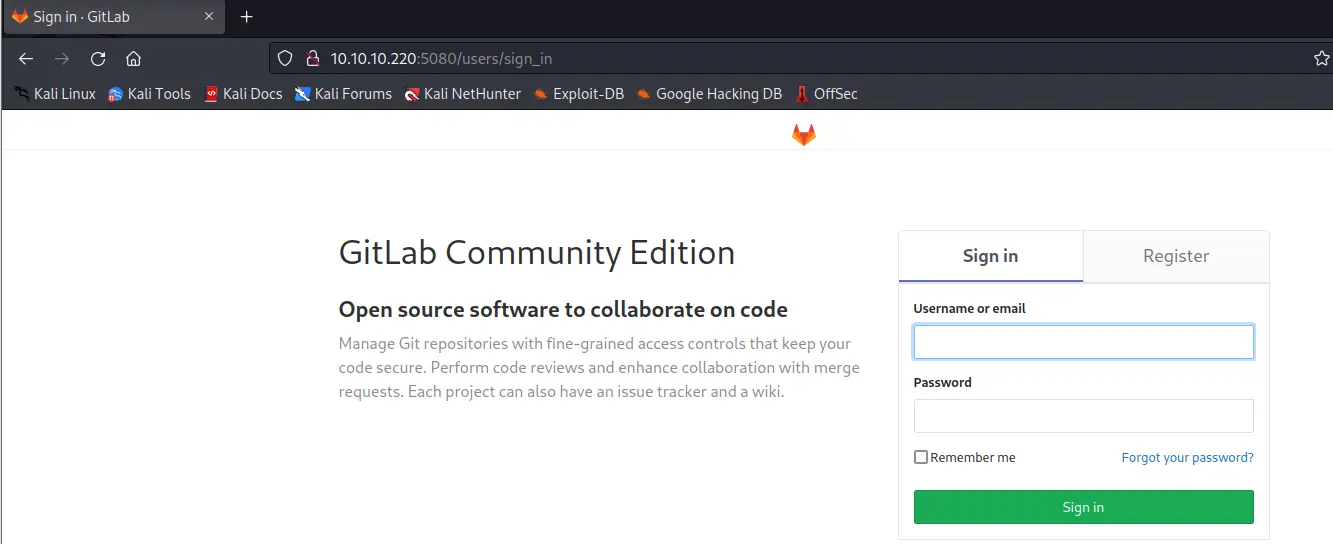Click the Forgot your password? link

coord(1187,457)
